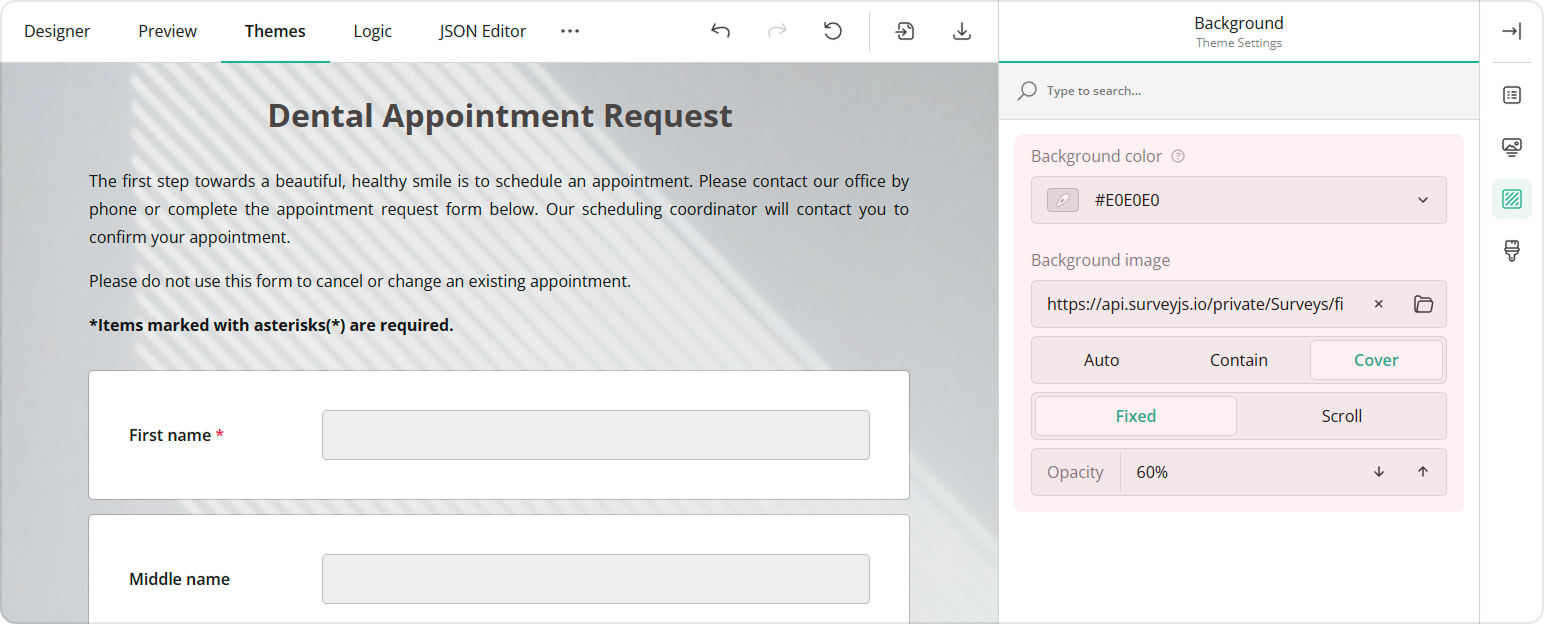Collapse the Theme Settings sidebar
This screenshot has height=624, width=1544.
1512,31
